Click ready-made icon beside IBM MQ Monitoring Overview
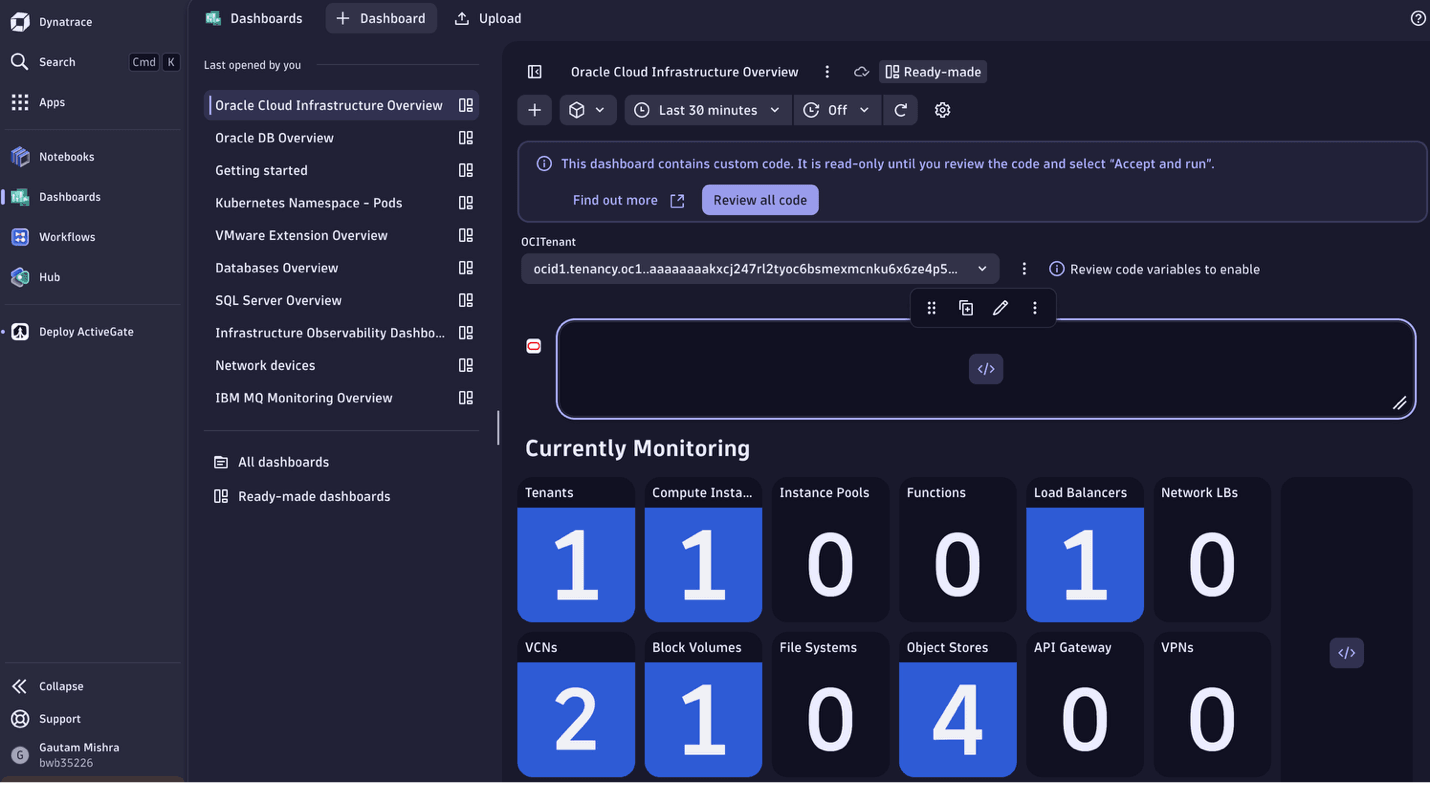Viewport: 1430px width, 785px height. click(x=466, y=398)
